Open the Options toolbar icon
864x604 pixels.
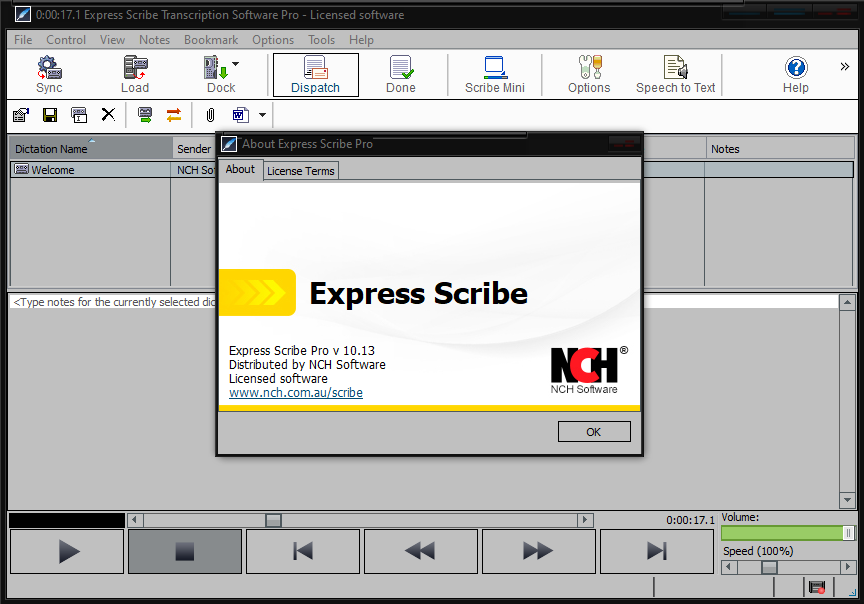click(x=589, y=74)
